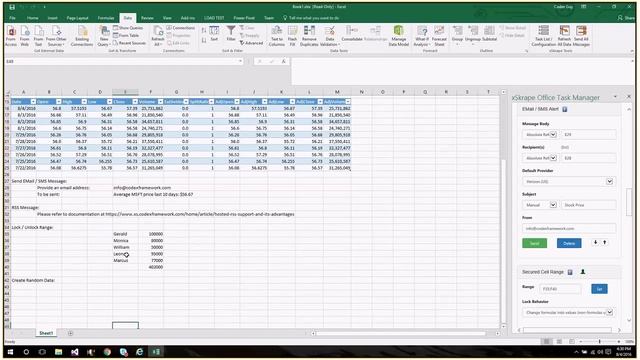Screen dimensions: 640x360
Task: Click the Secured Cell Range help icon
Action: pyautogui.click(x=570, y=272)
